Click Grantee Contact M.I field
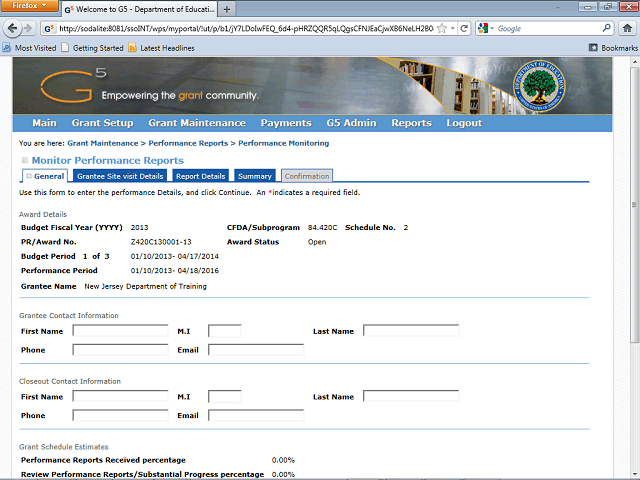 coord(224,331)
